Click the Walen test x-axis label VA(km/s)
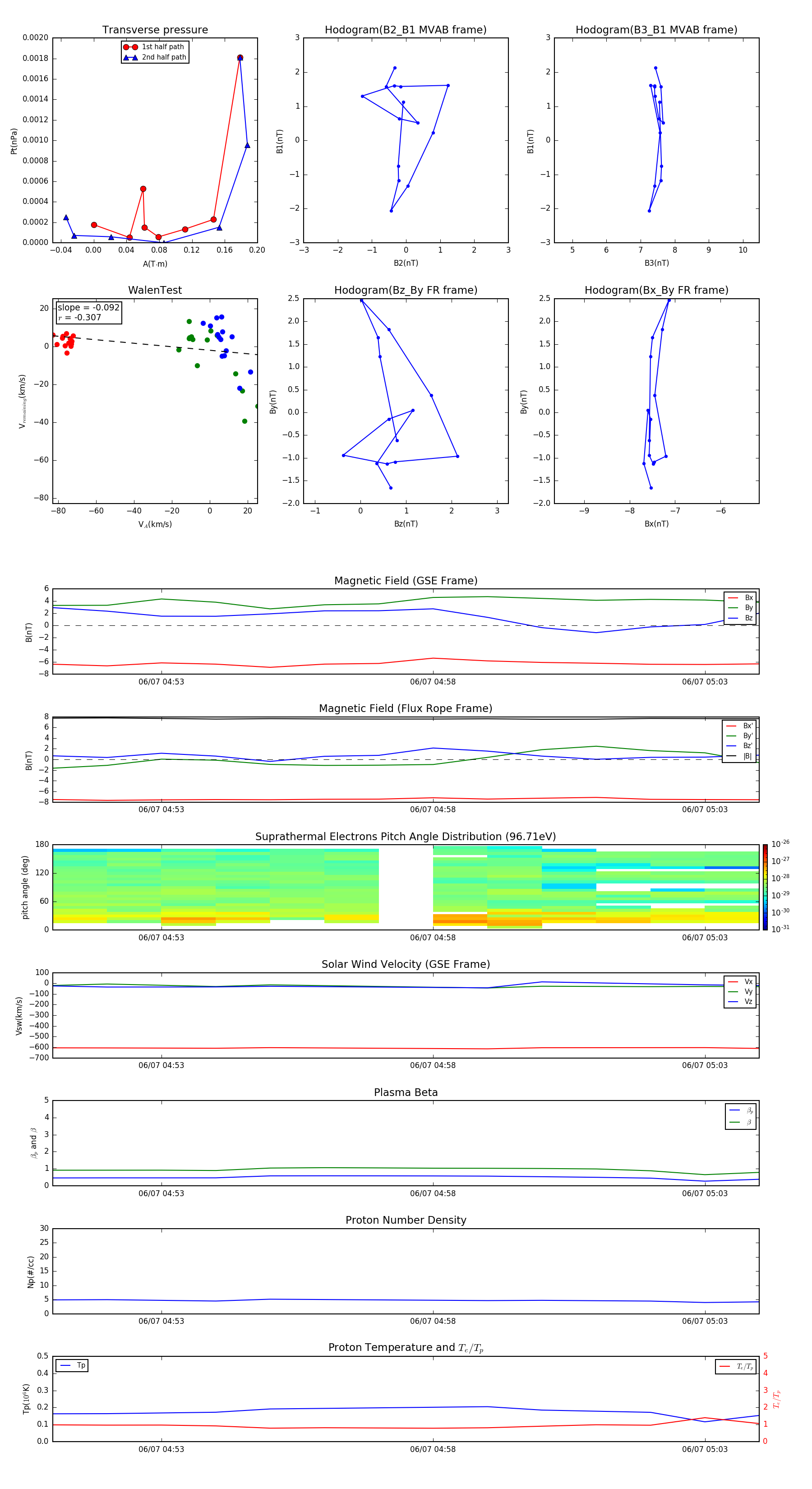The image size is (812, 1489). tap(155, 524)
